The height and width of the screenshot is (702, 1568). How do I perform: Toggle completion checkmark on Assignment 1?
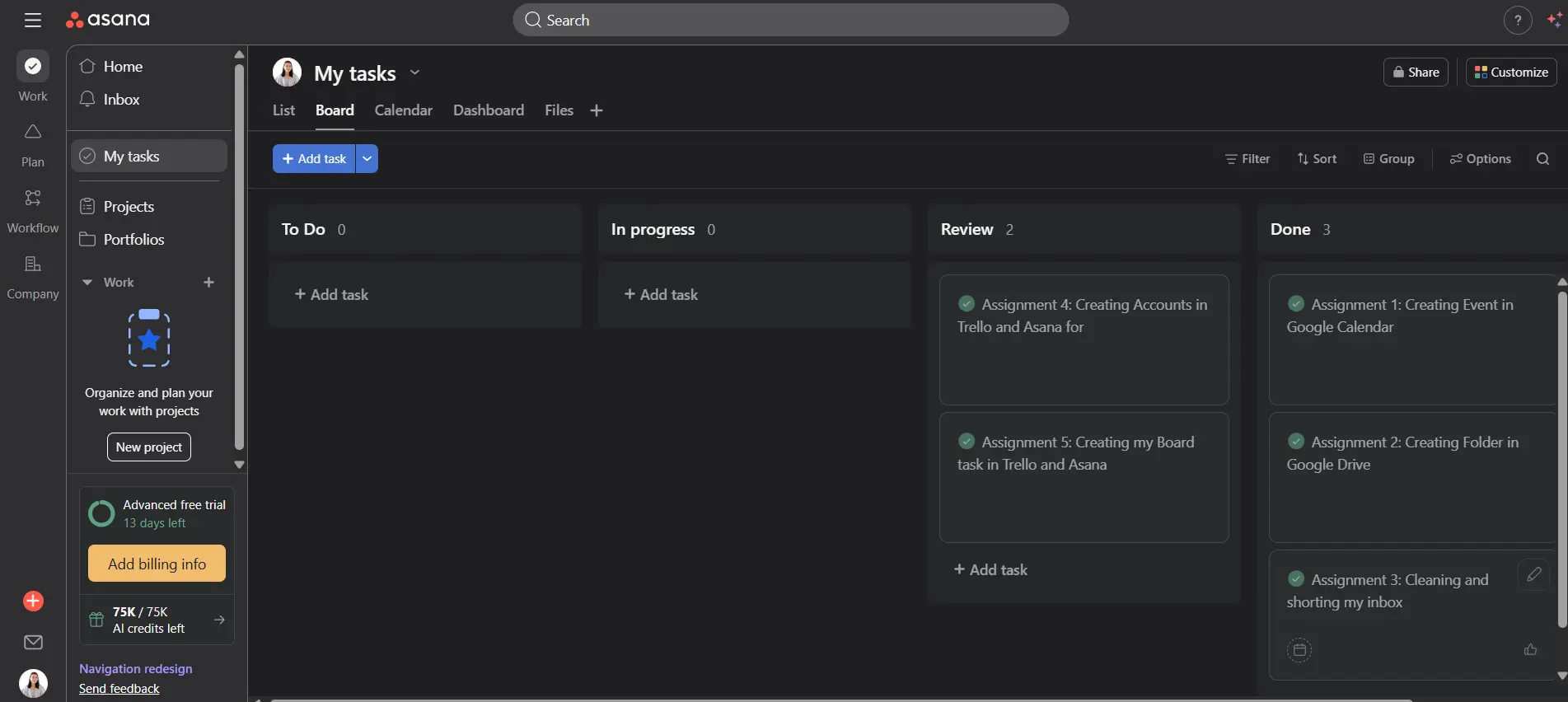pyautogui.click(x=1296, y=304)
